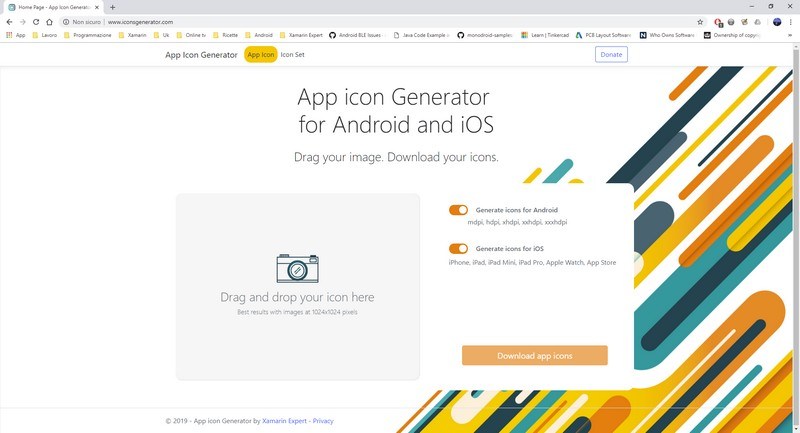Switch to the Icon Set nav tab

point(292,55)
